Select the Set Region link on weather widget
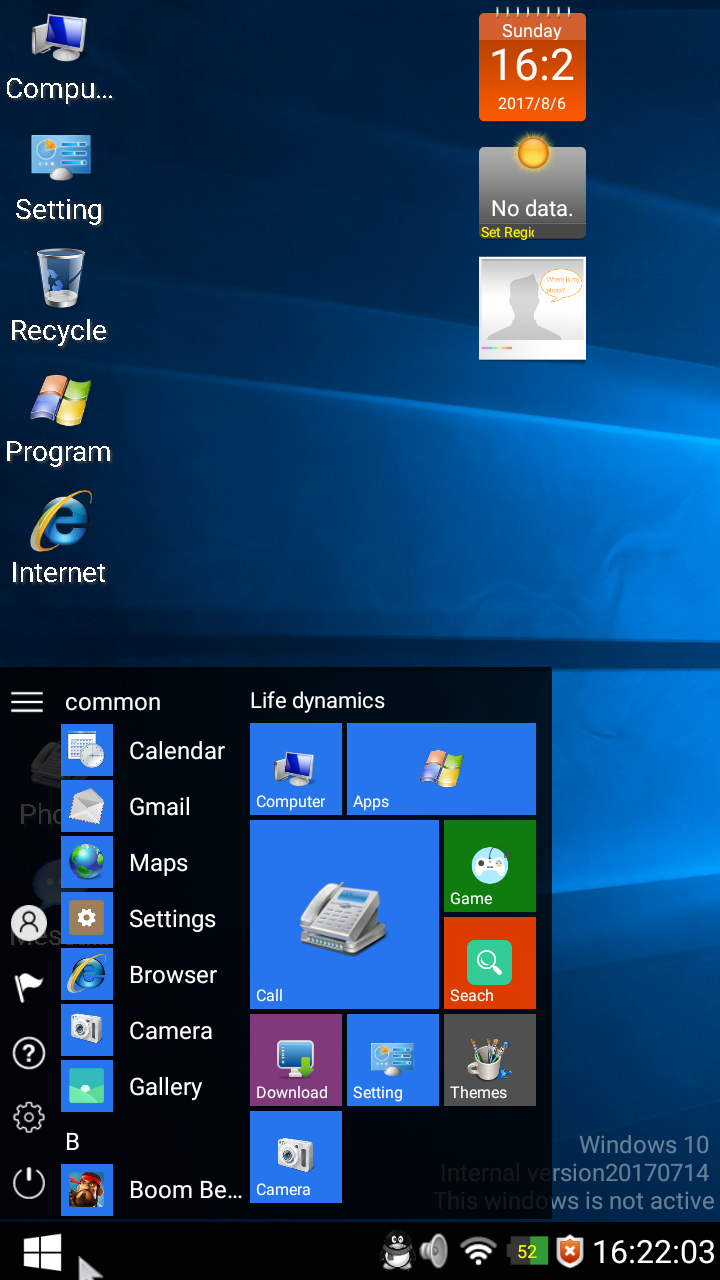Viewport: 720px width, 1280px height. pos(507,232)
